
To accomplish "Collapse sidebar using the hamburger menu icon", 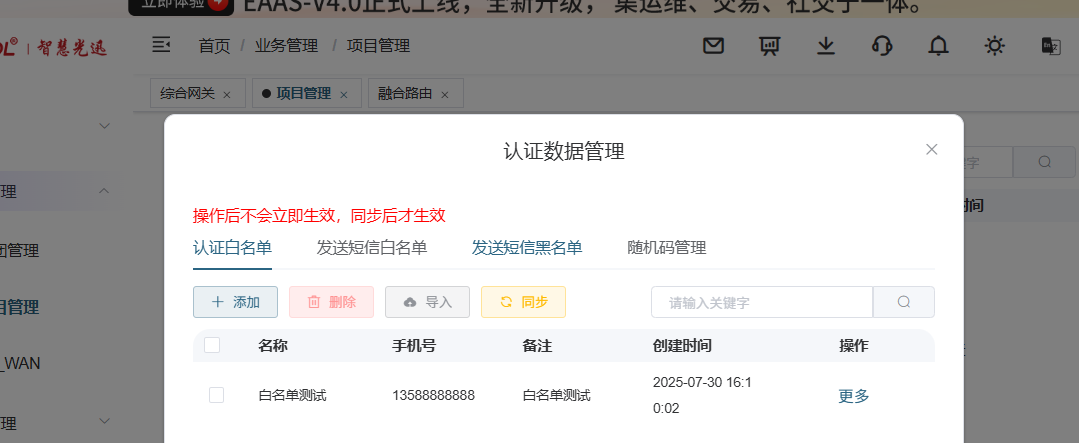I will (x=161, y=45).
